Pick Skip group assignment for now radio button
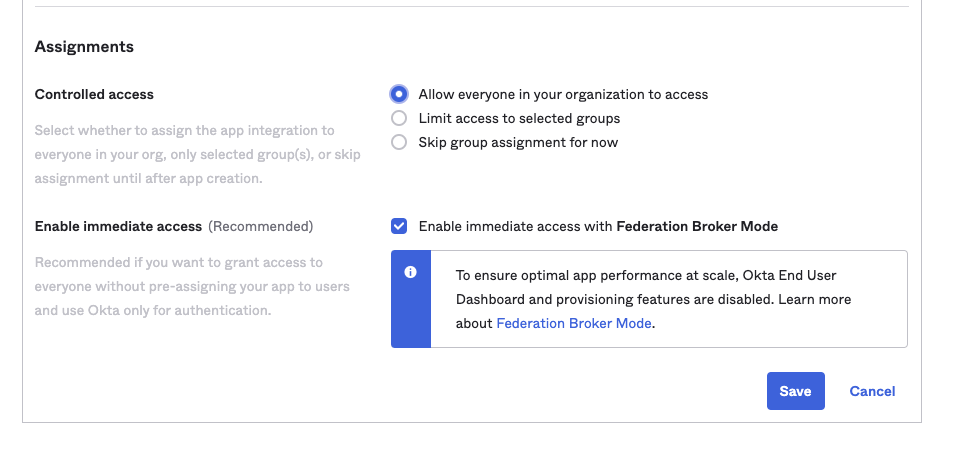Image resolution: width=966 pixels, height=453 pixels. click(x=399, y=142)
